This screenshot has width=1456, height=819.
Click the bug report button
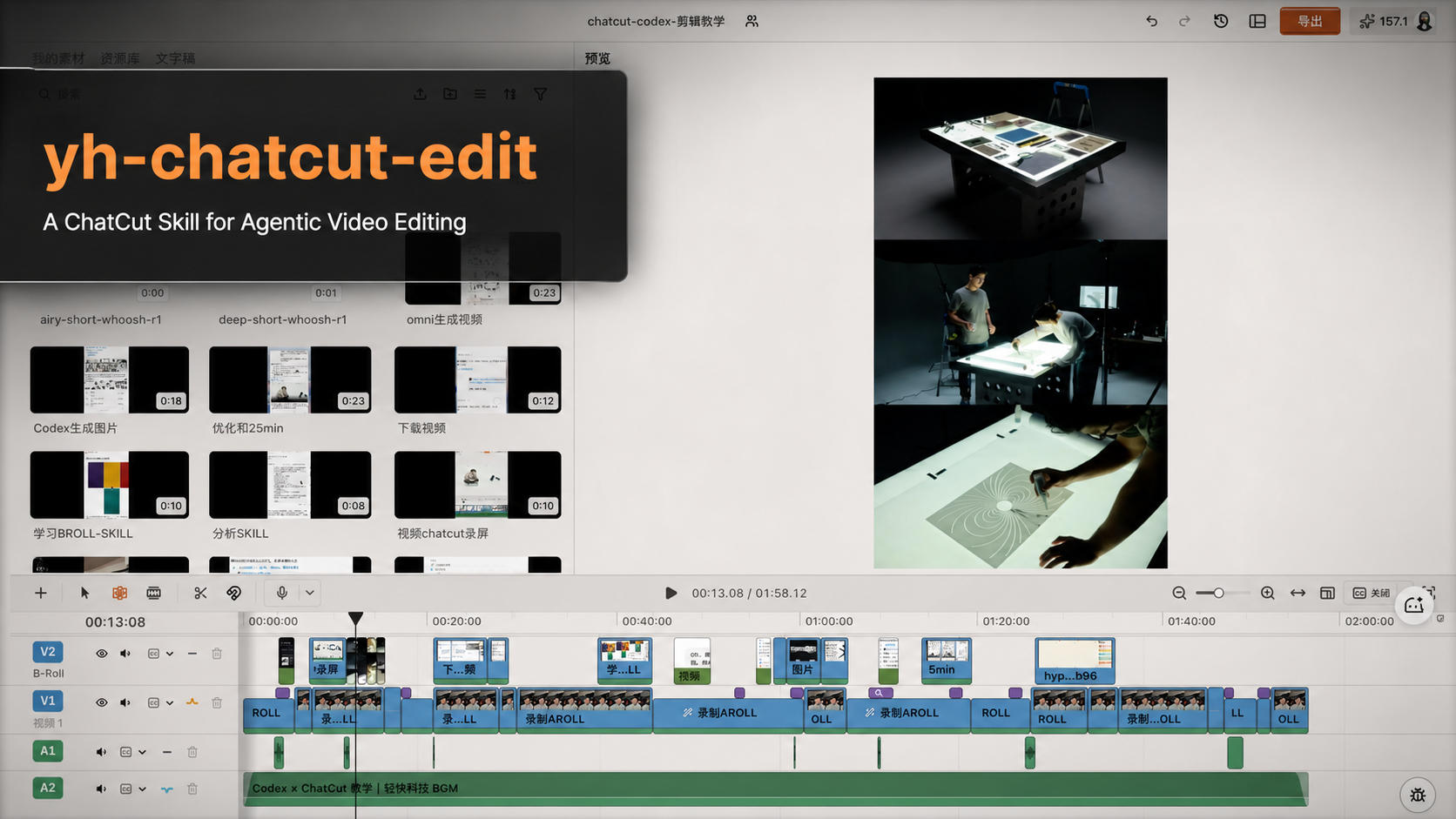pos(1418,795)
